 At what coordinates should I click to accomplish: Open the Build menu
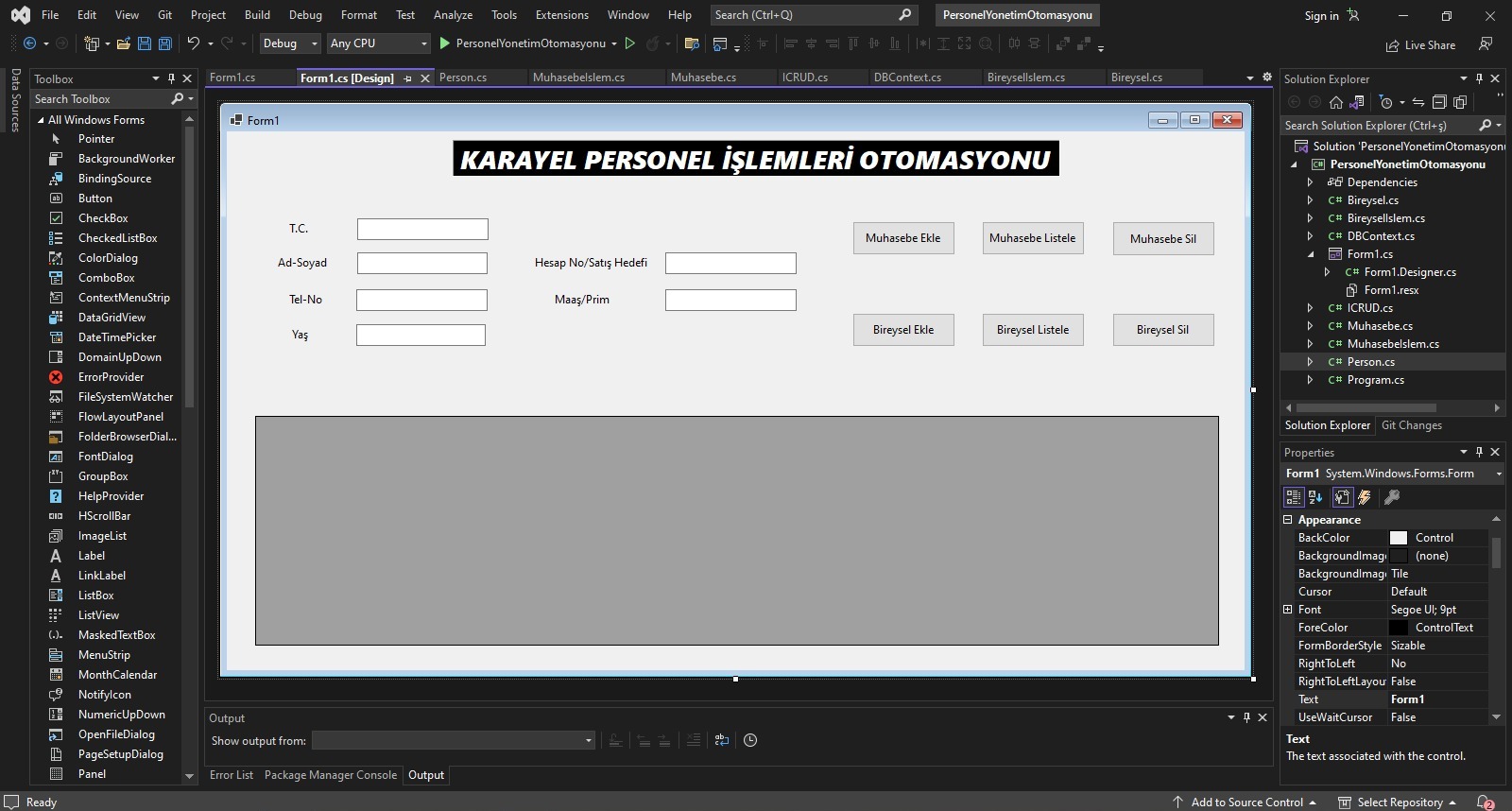[x=257, y=15]
